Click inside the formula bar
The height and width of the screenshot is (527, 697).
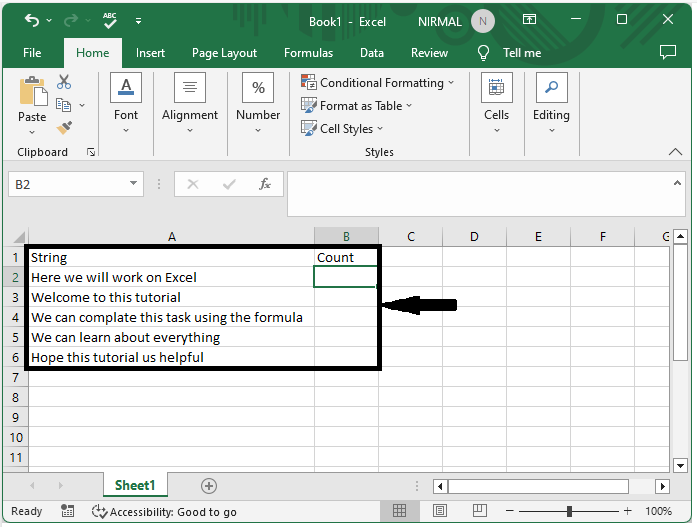tap(479, 194)
